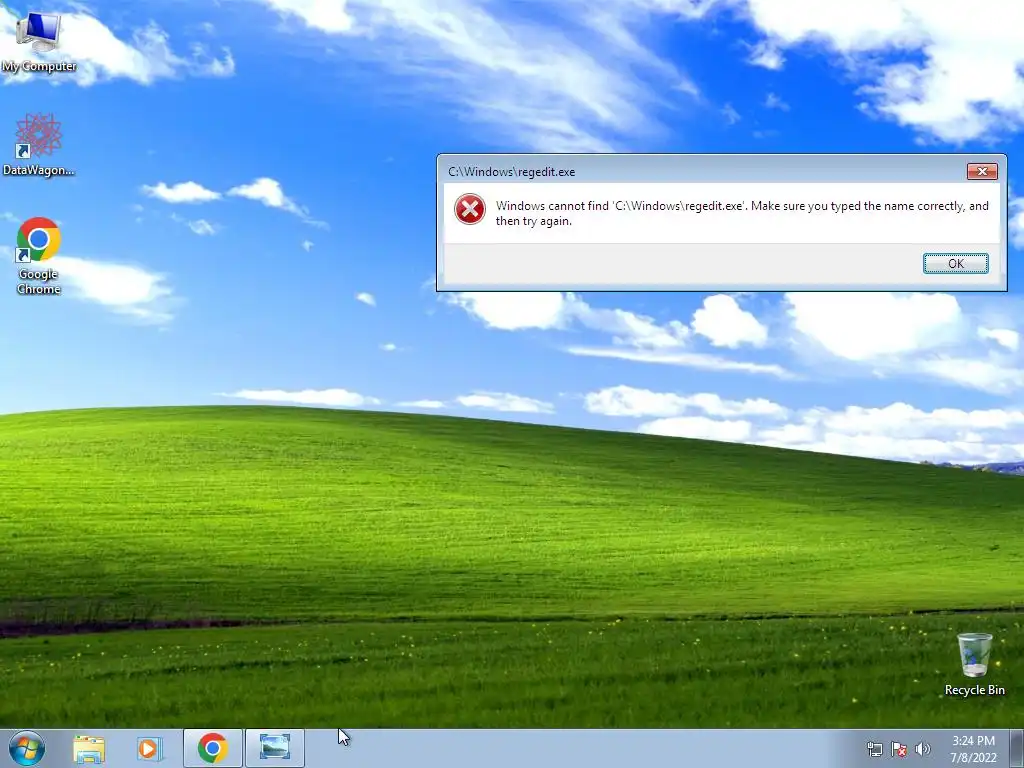Image resolution: width=1024 pixels, height=768 pixels.
Task: Open the Action Center flag icon
Action: 899,749
